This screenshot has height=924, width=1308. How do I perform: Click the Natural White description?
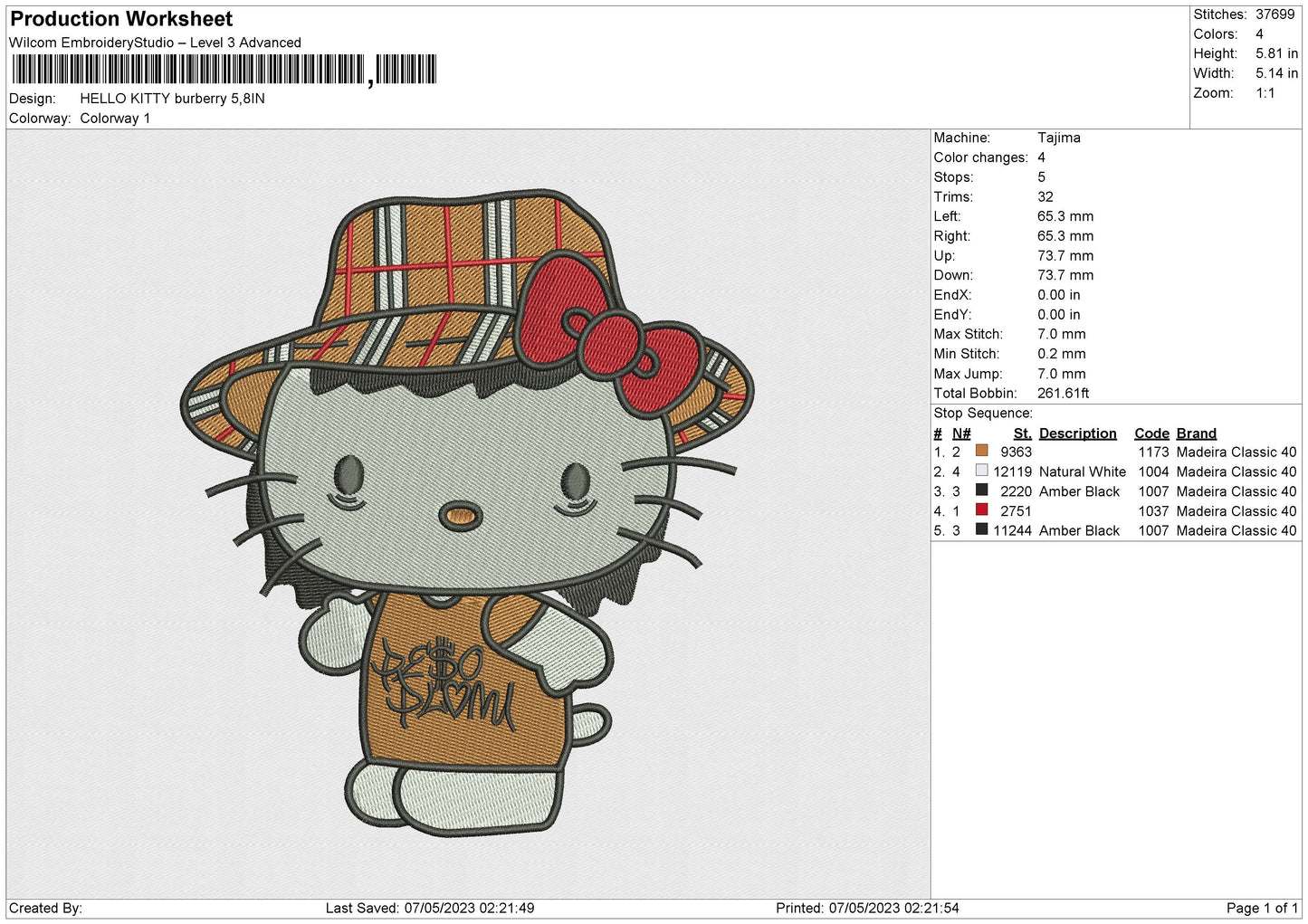pyautogui.click(x=1082, y=472)
